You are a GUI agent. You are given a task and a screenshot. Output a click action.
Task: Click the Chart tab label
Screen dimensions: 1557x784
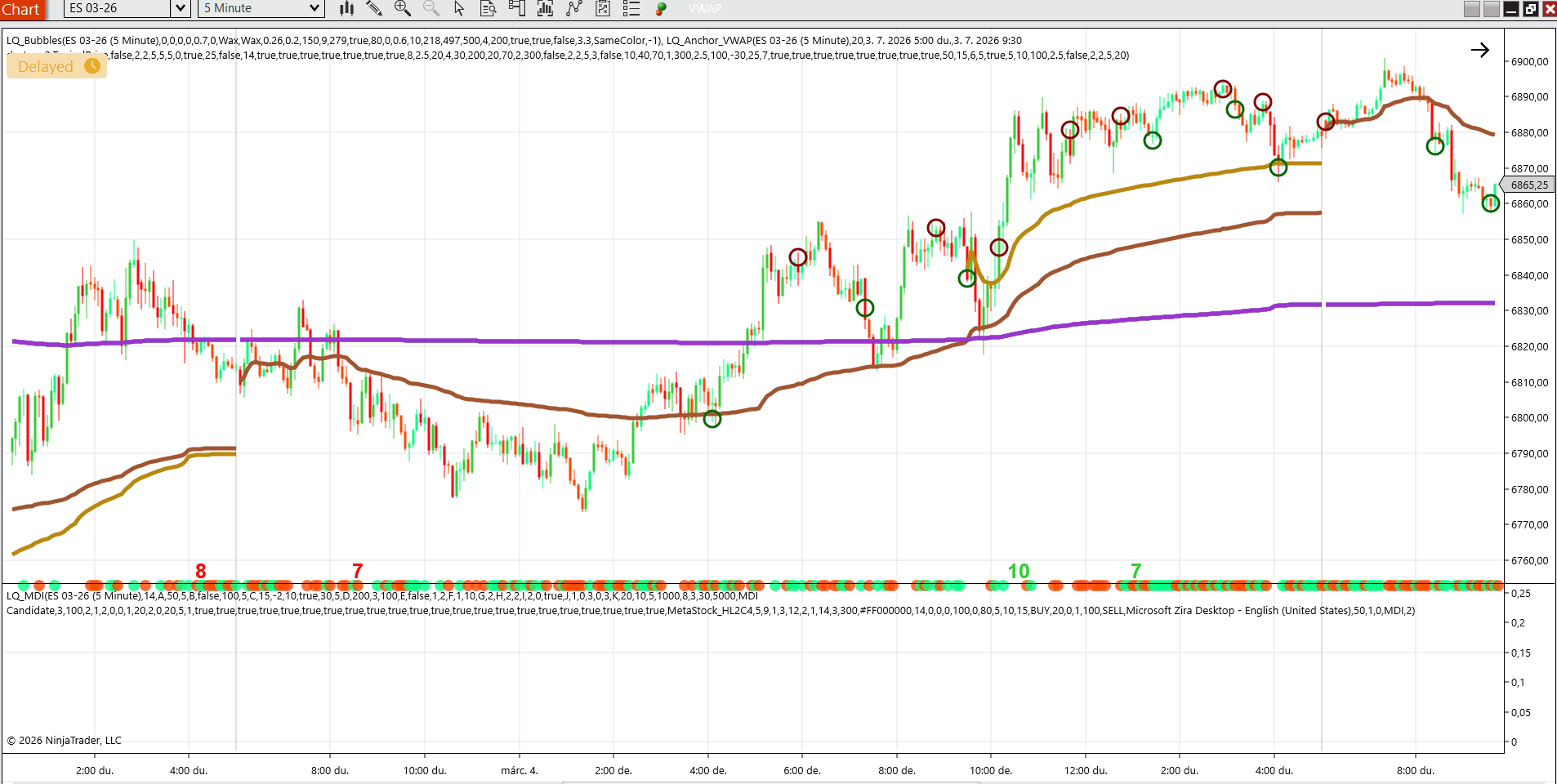coord(21,9)
